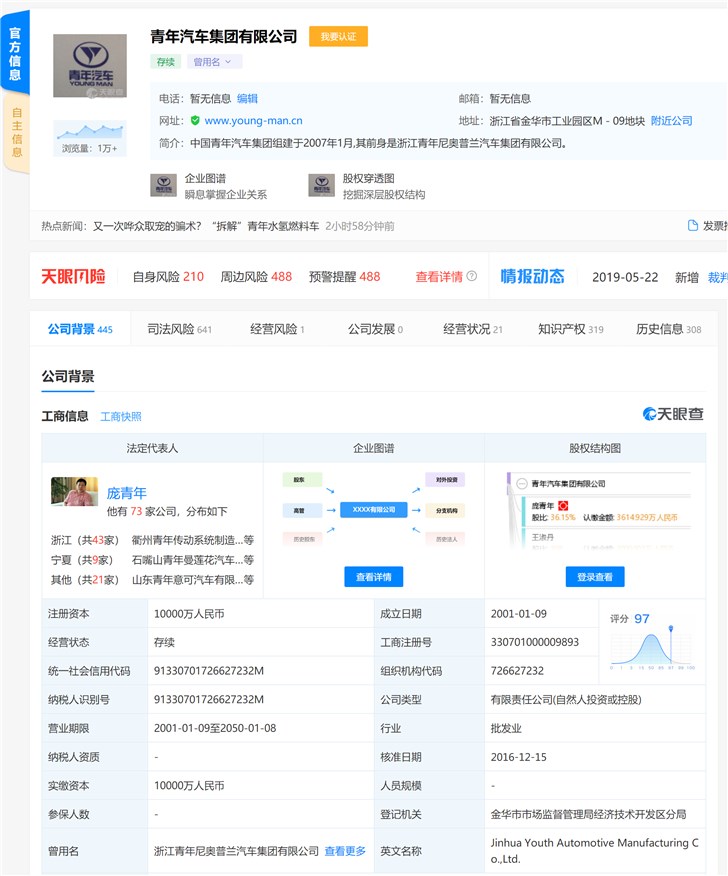Click 山东青年意可汽车有限 company entry
Viewport: 728px width, 876px height.
tap(192, 580)
